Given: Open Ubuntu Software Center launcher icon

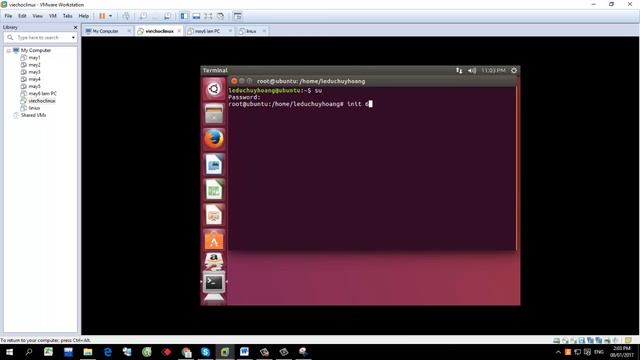Looking at the screenshot, I should tap(213, 240).
